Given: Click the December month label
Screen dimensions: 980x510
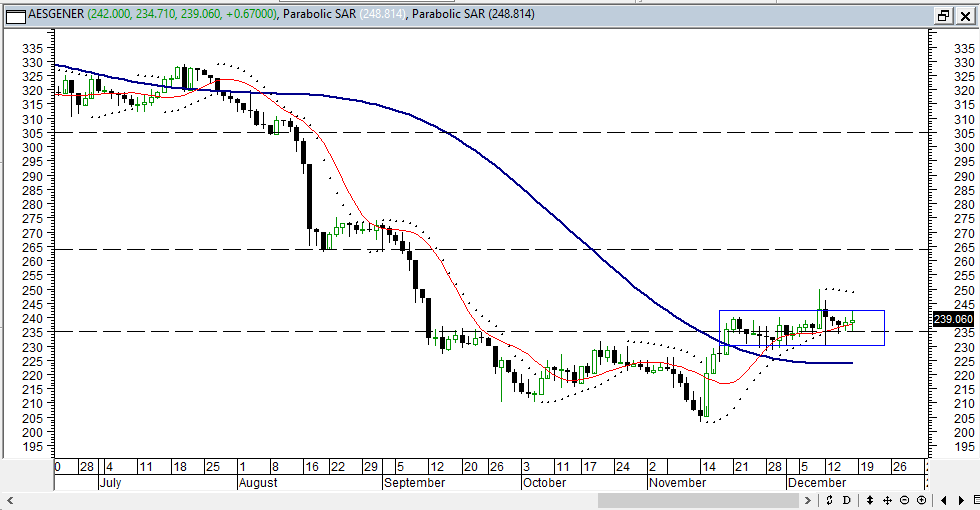Looking at the screenshot, I should [816, 482].
